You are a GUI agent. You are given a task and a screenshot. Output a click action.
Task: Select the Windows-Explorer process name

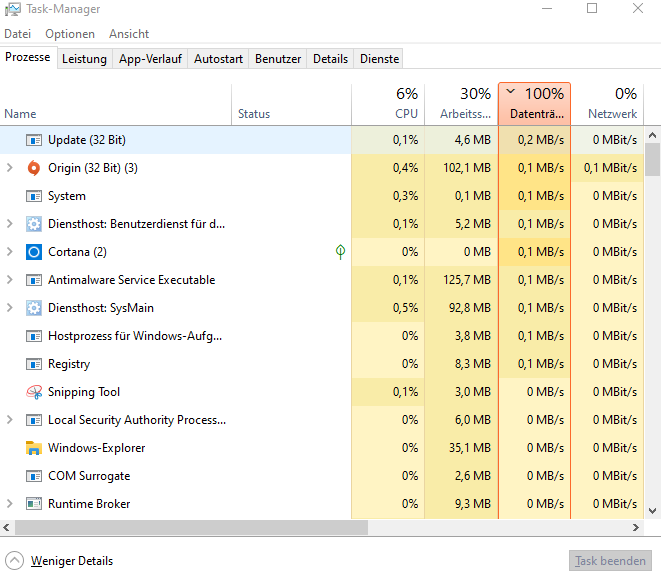[97, 448]
